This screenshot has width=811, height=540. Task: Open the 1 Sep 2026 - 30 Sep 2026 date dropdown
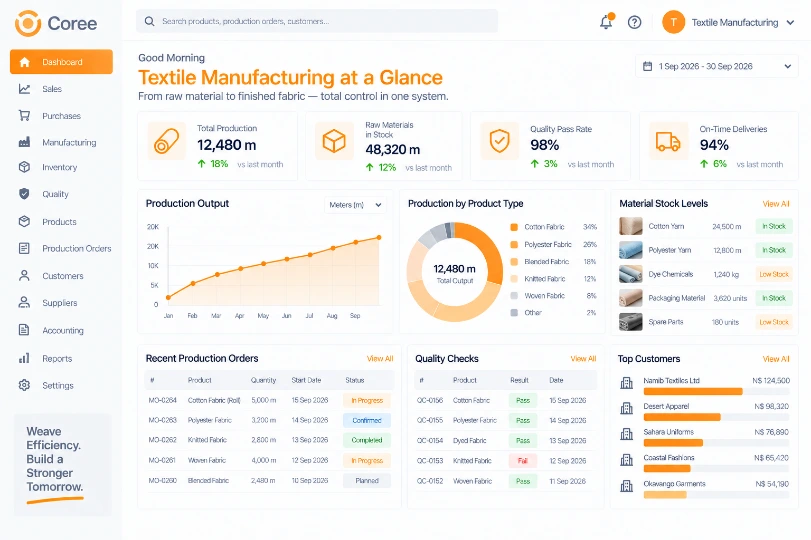coord(716,66)
